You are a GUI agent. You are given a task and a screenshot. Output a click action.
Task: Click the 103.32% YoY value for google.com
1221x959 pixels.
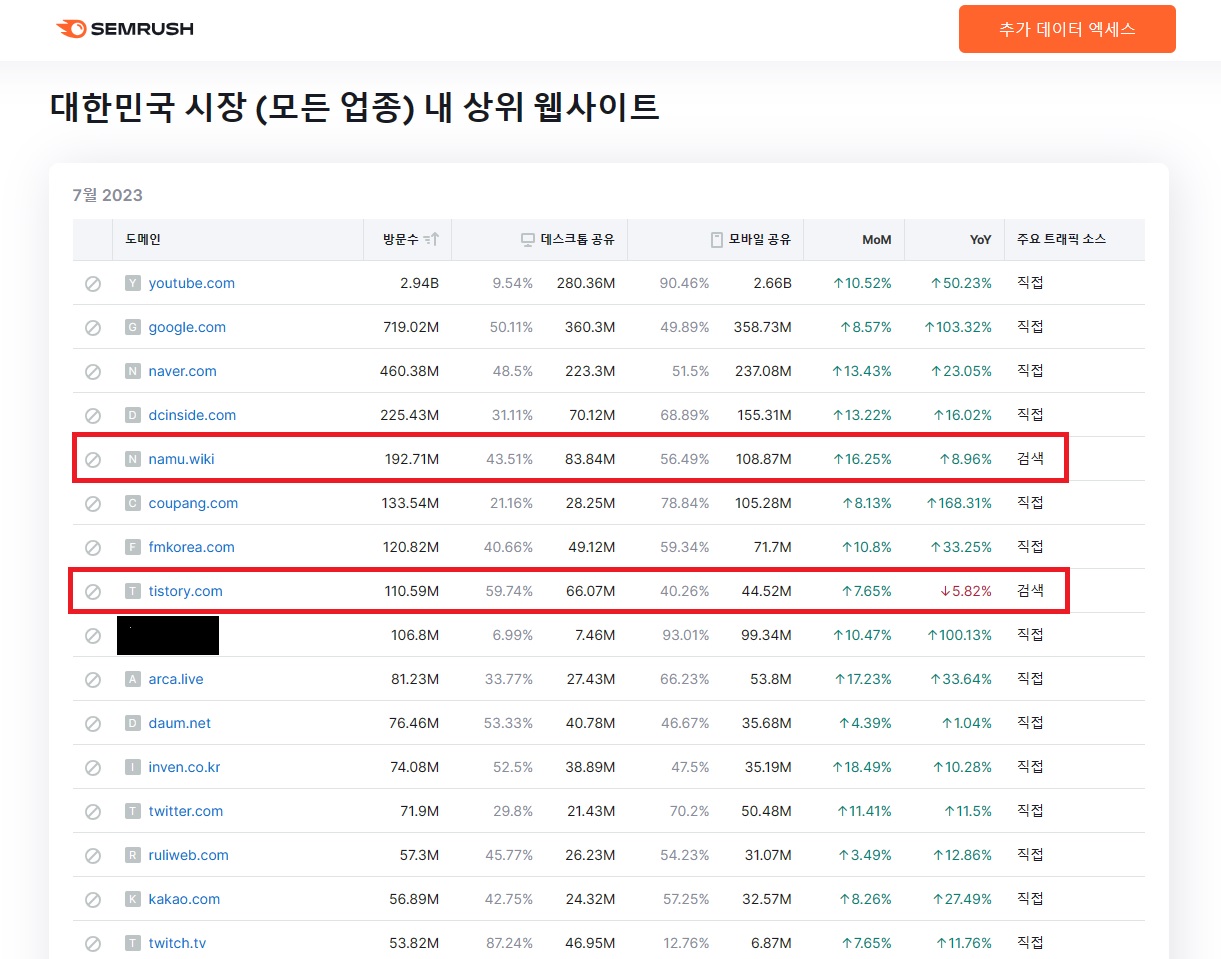(x=958, y=327)
